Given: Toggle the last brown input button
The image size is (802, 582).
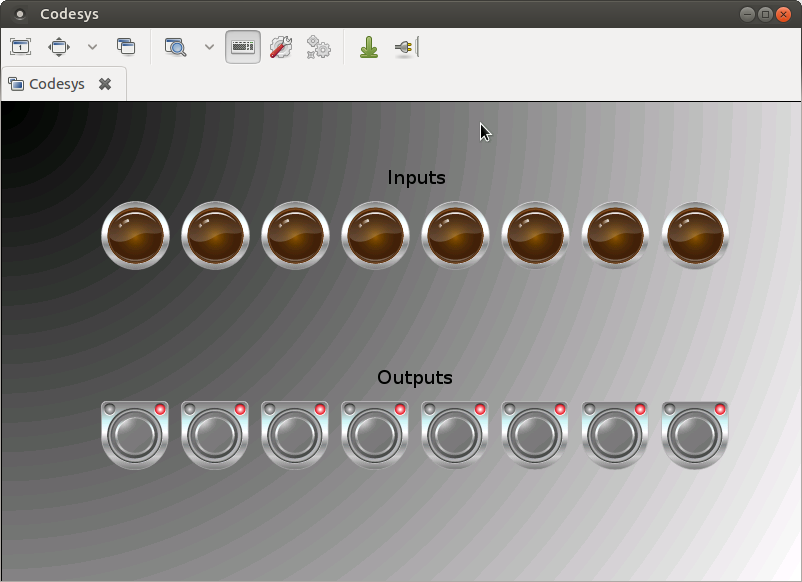Looking at the screenshot, I should coord(696,236).
